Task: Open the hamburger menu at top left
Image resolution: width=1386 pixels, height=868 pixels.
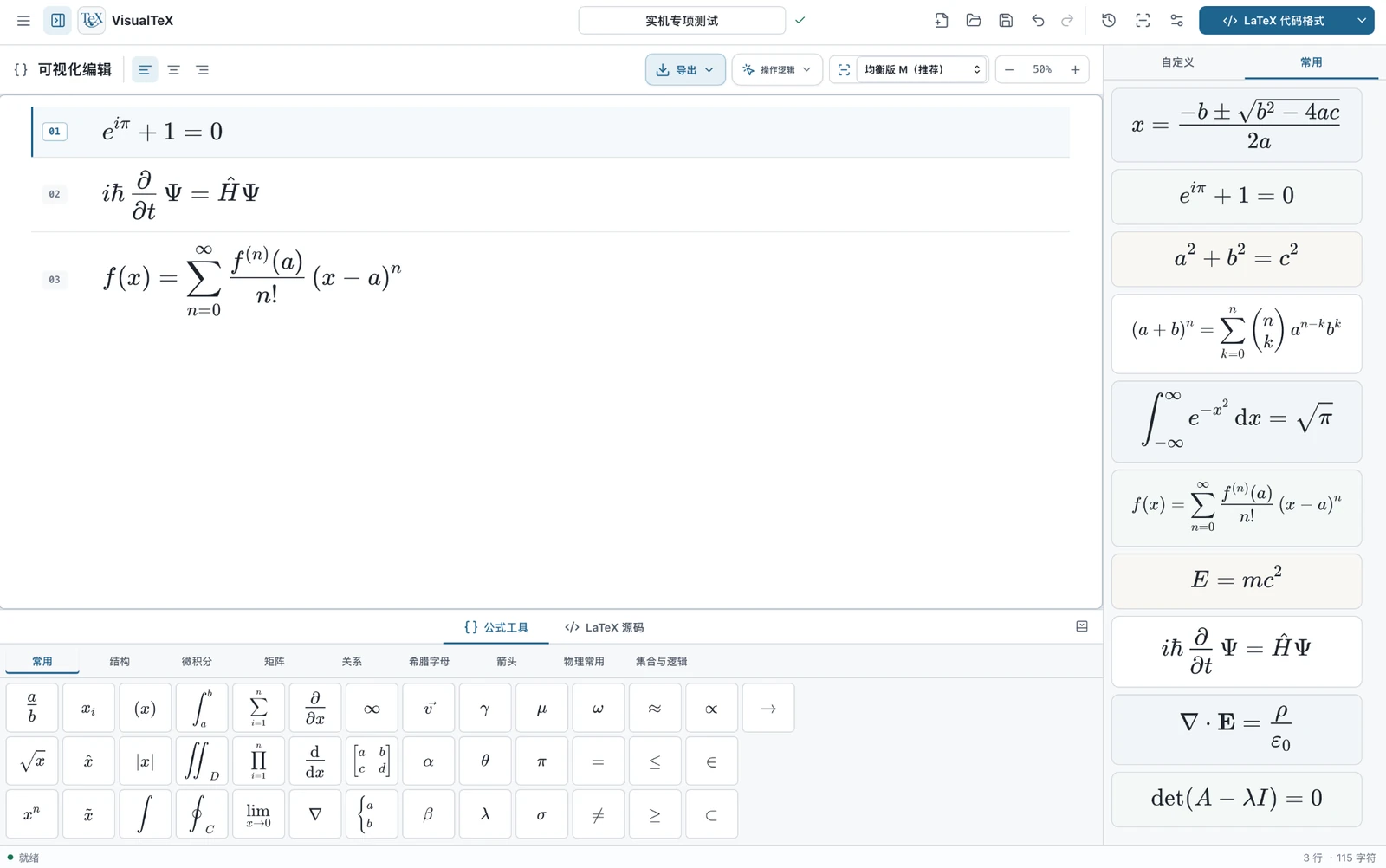Action: tap(23, 21)
